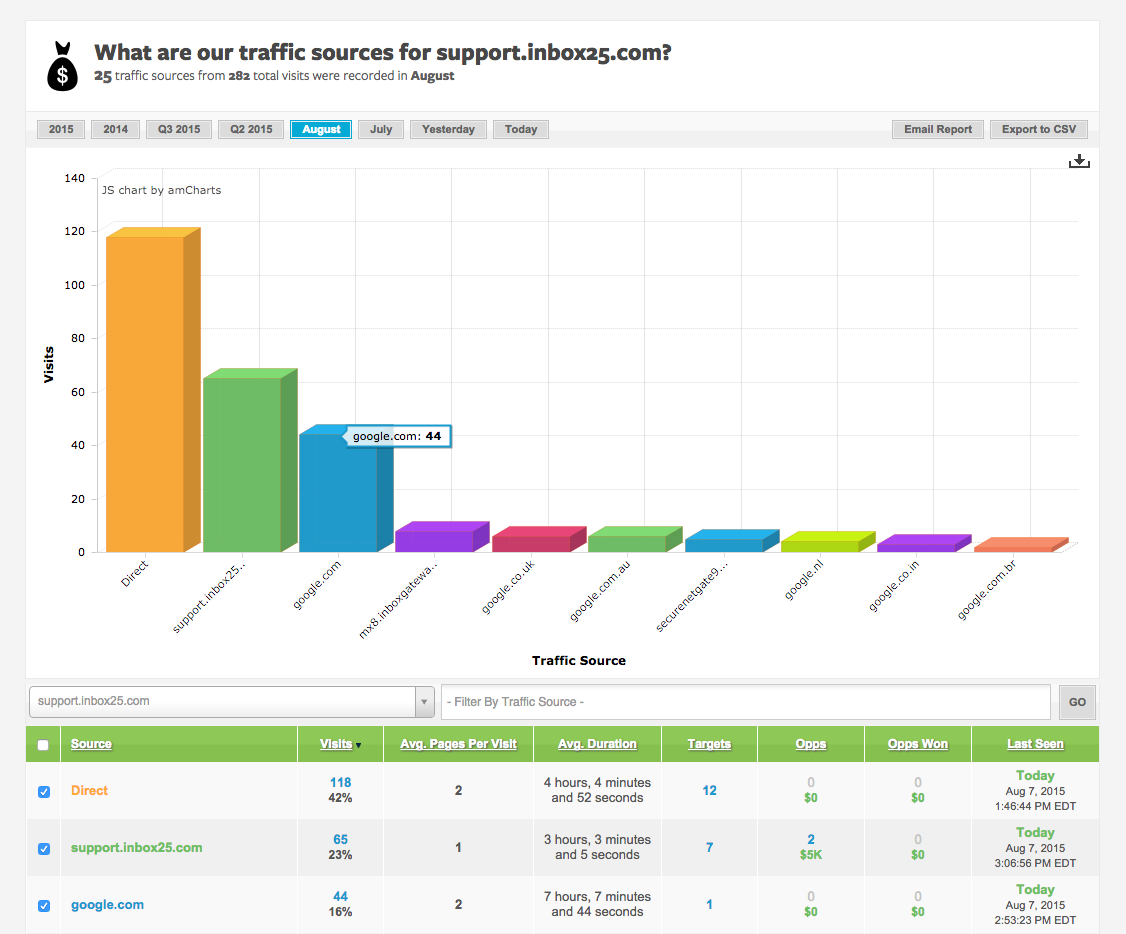Viewport: 1126px width, 934px height.
Task: Show Yesterday's traffic sources
Action: [448, 129]
